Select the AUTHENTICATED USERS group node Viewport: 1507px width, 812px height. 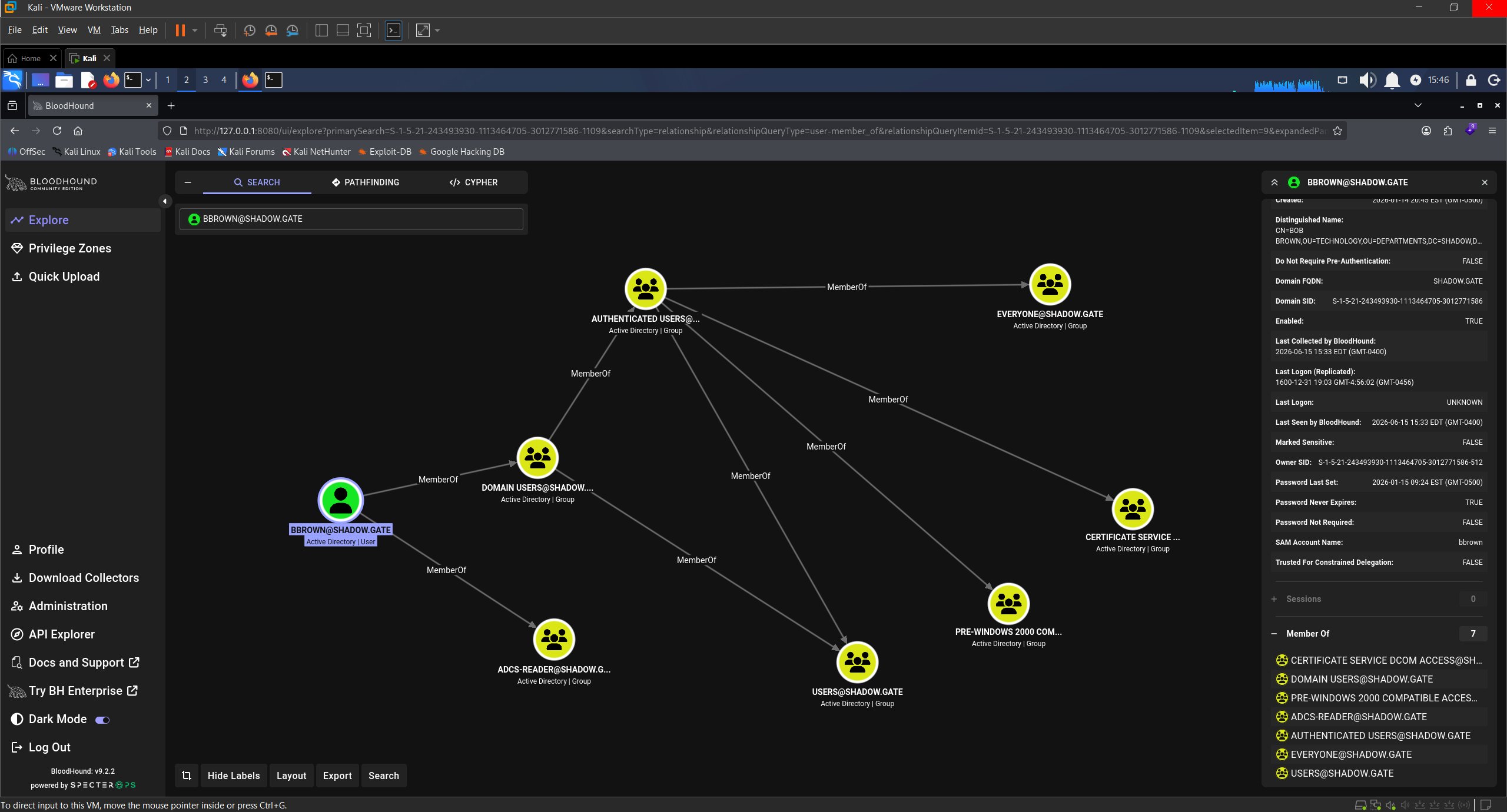coord(646,289)
